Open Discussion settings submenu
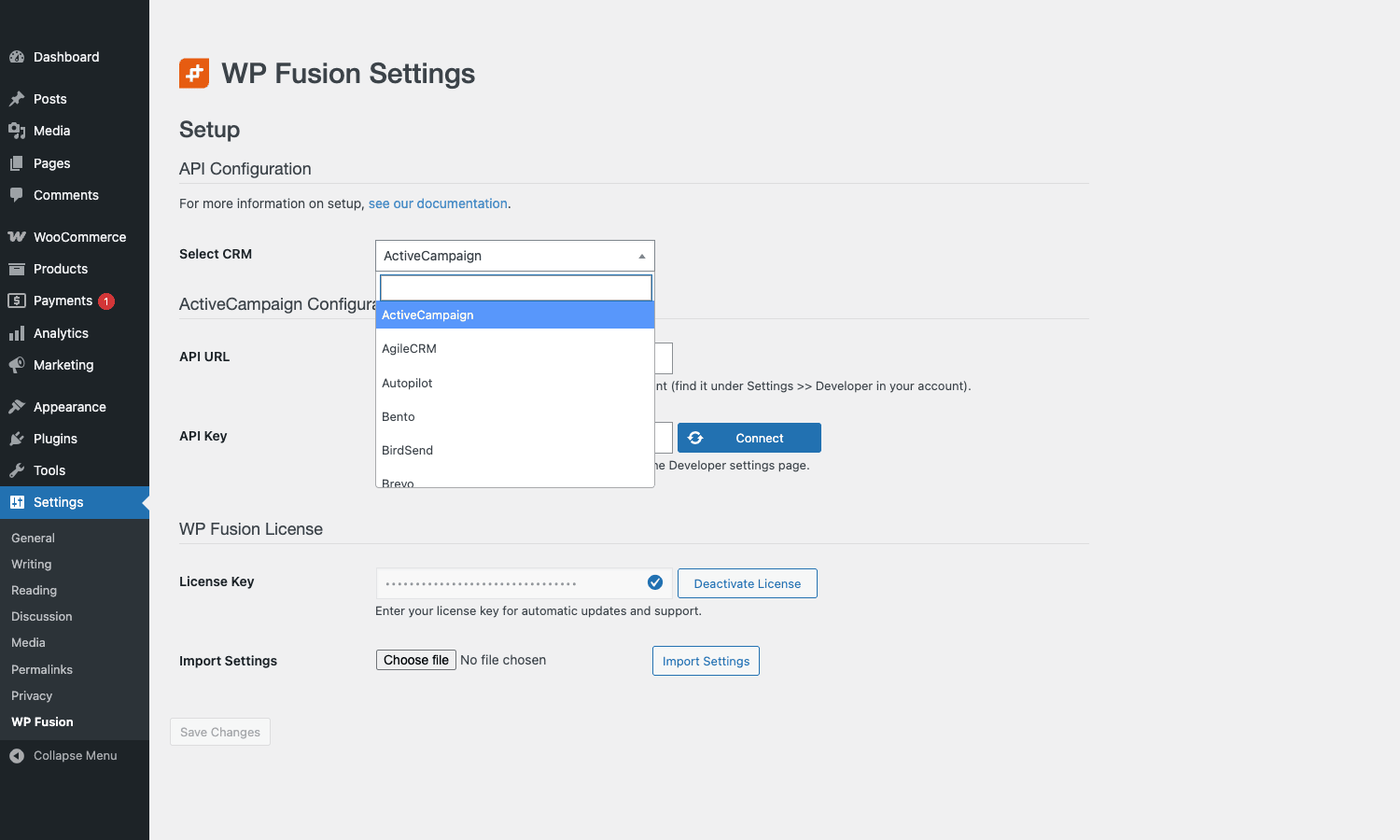Image resolution: width=1400 pixels, height=840 pixels. tap(41, 617)
